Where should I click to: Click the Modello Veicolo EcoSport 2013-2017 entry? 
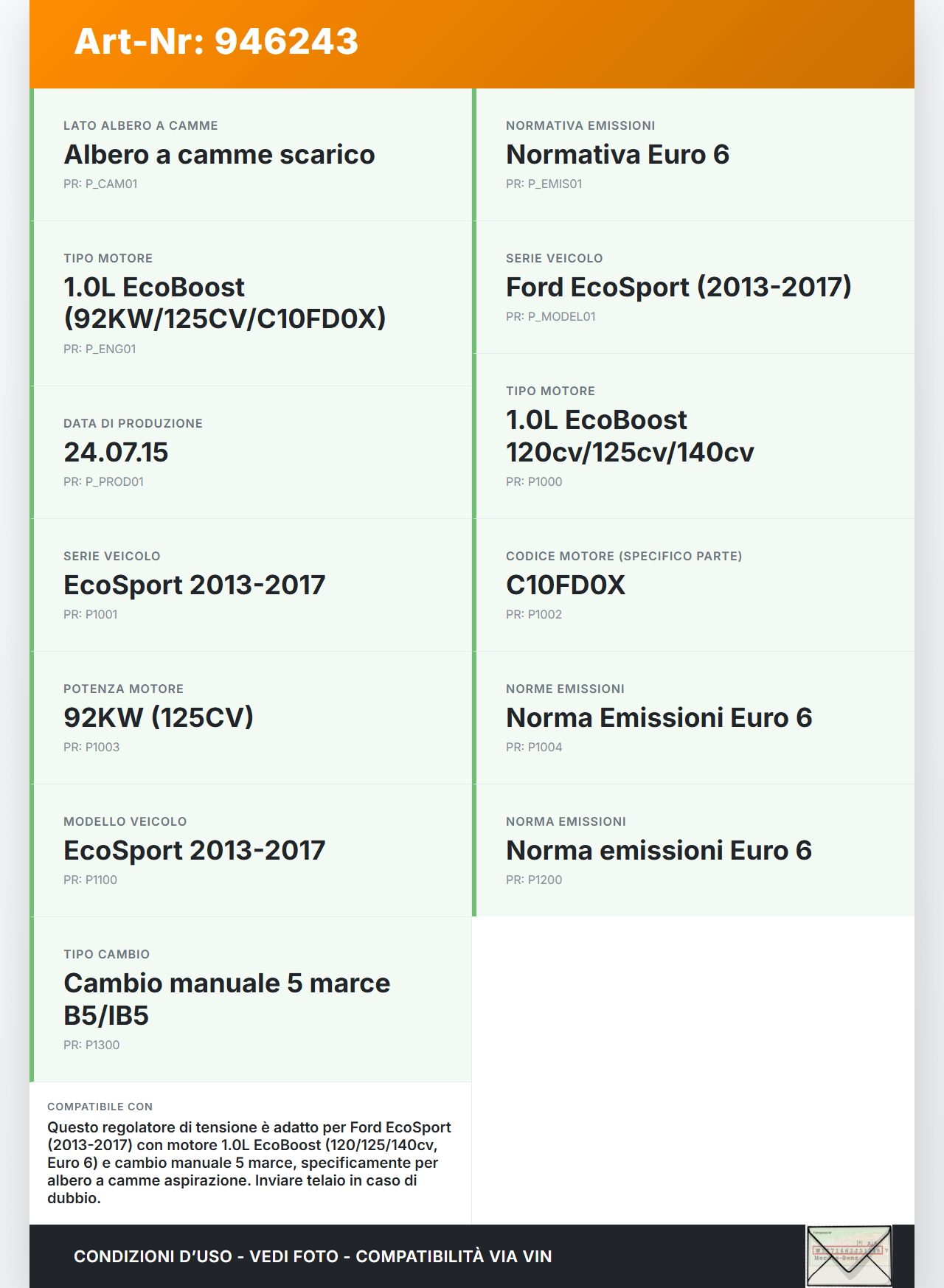coord(194,850)
